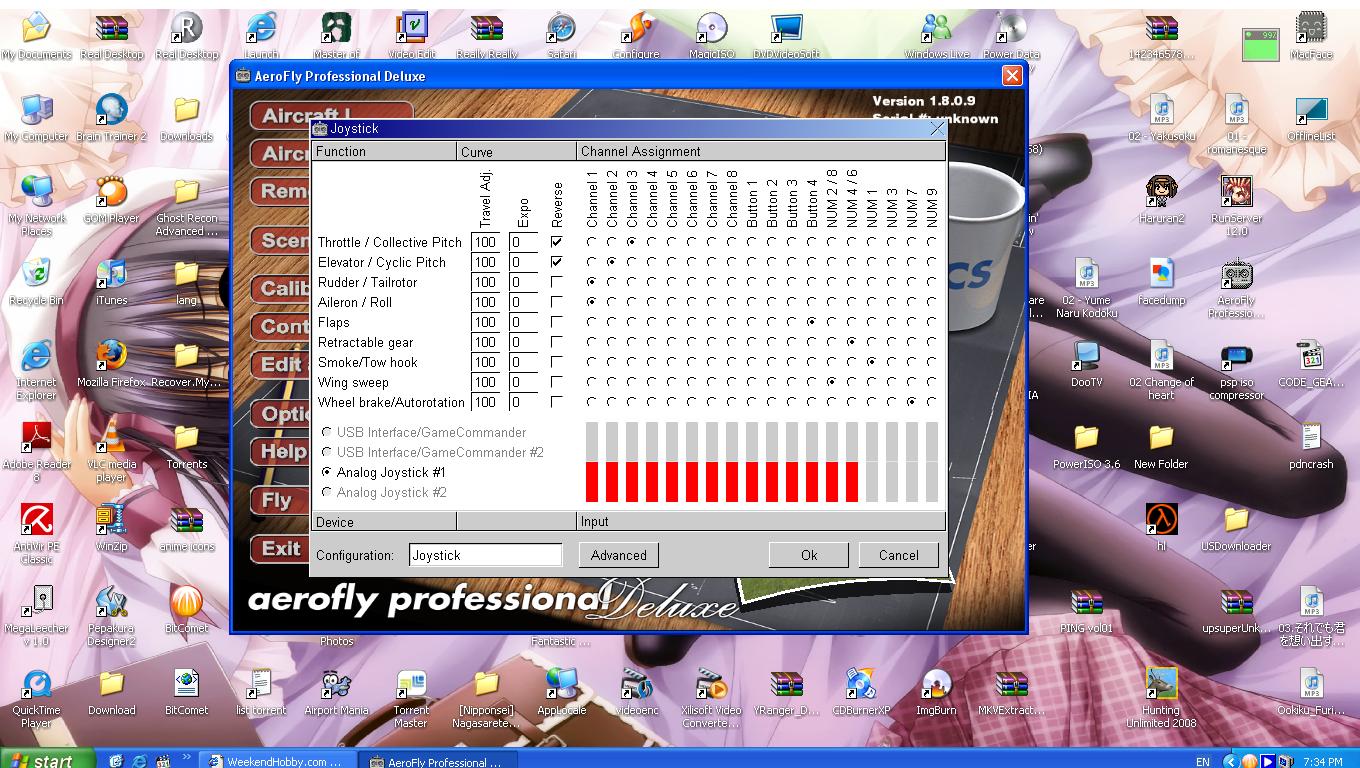Select the psp iso compressor icon

1236,359
